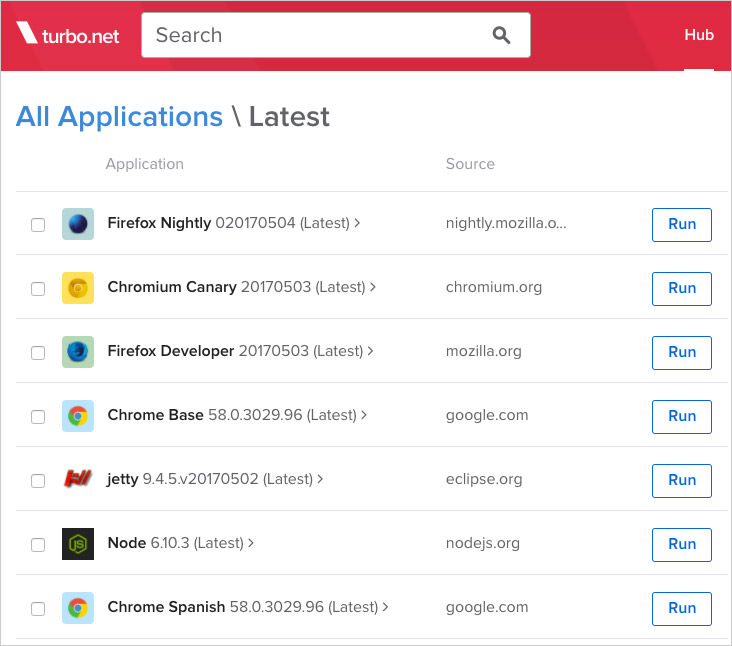Expand Firefox Nightly version chevron

click(357, 223)
